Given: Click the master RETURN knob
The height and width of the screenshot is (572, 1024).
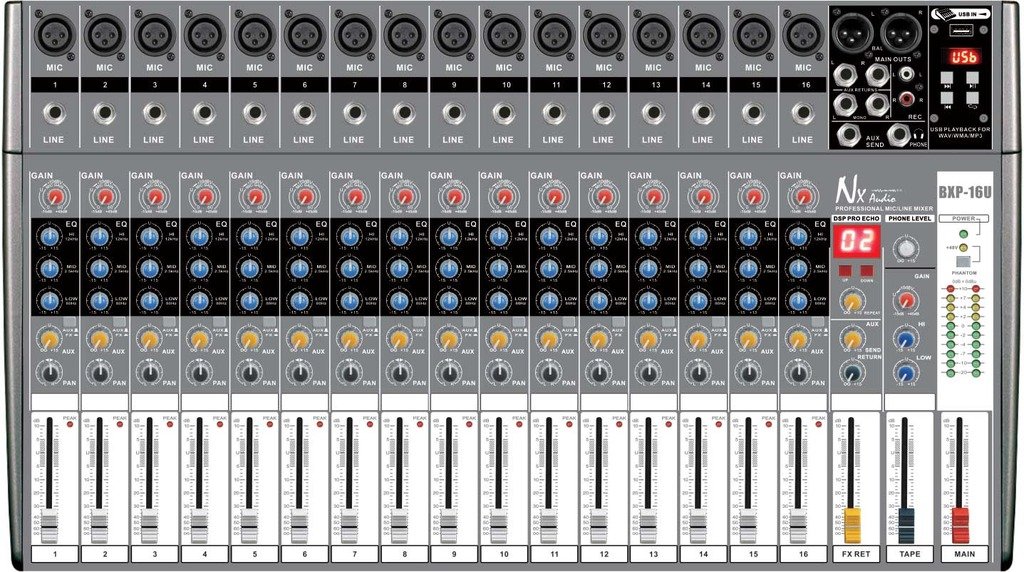Looking at the screenshot, I should tap(852, 373).
